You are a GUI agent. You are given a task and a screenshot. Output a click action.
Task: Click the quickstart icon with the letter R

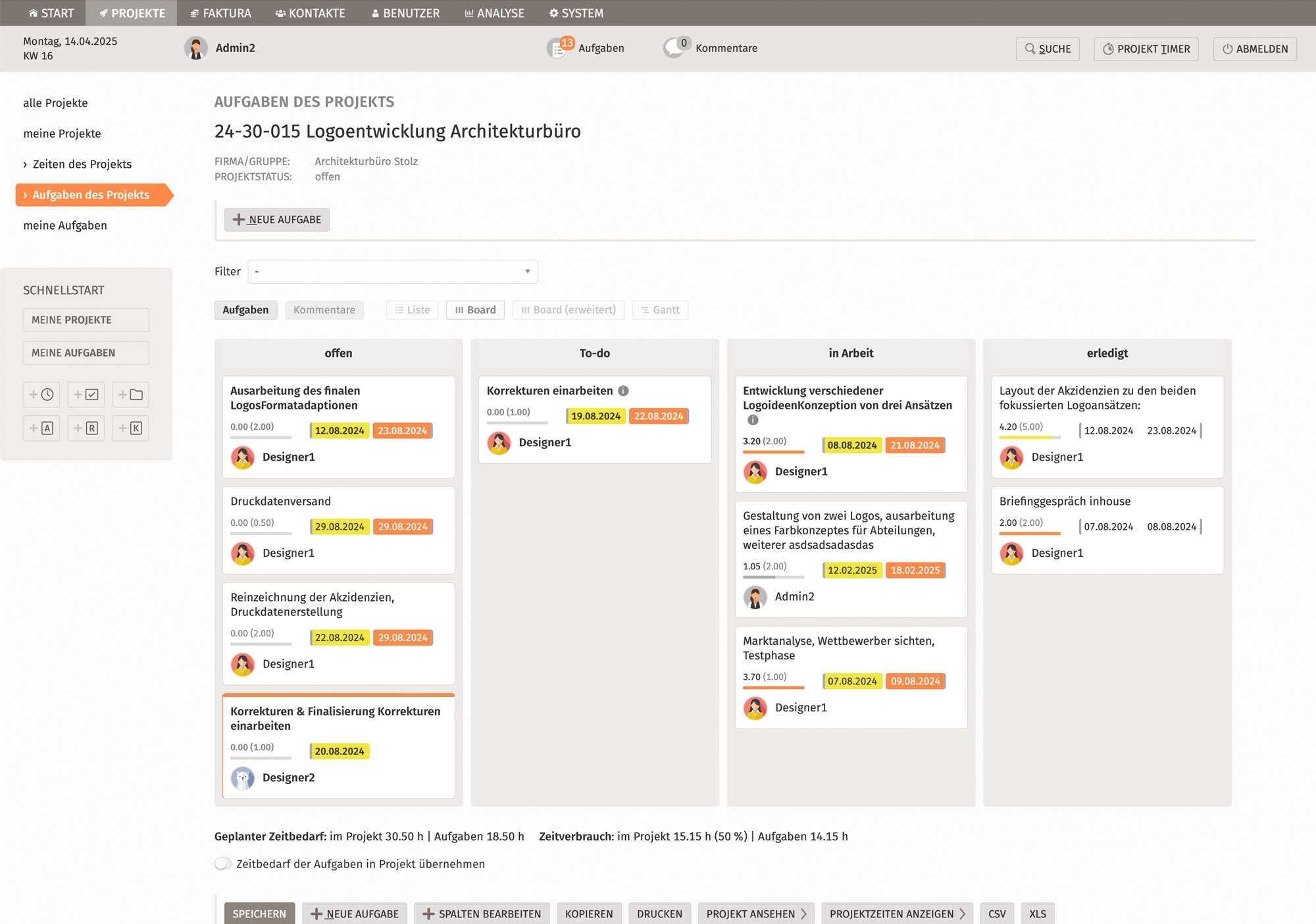tap(86, 428)
